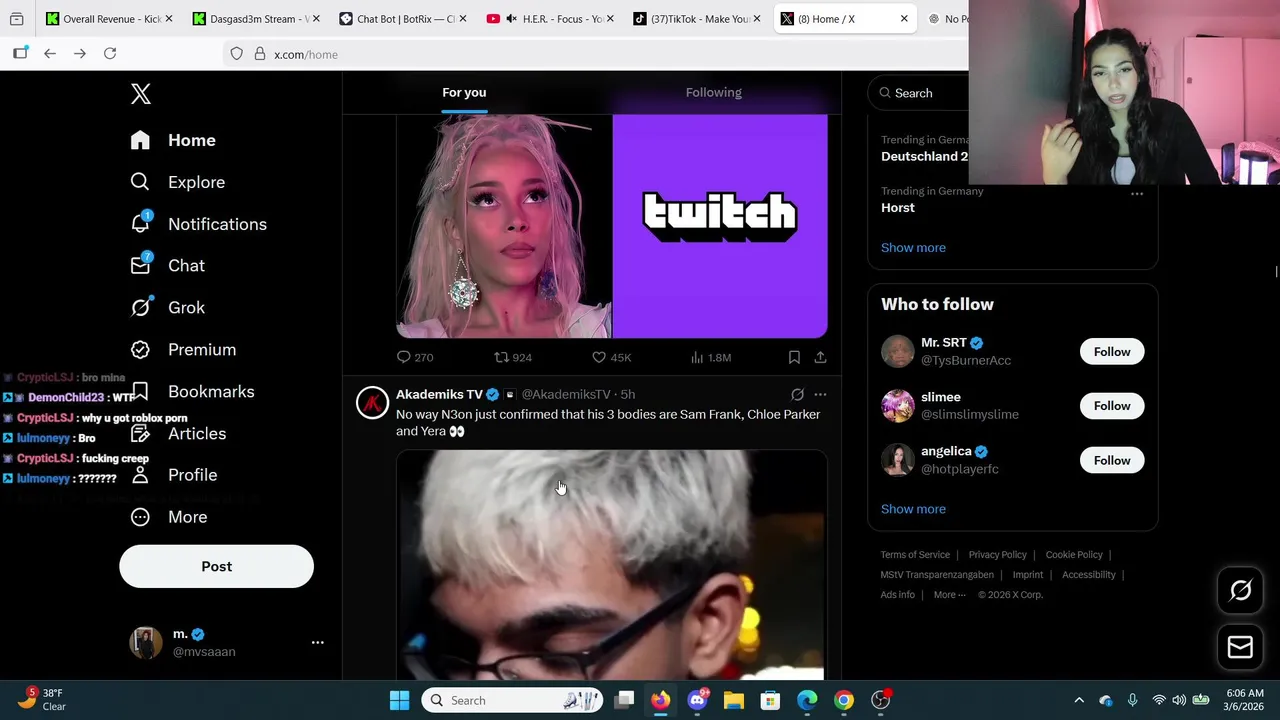The image size is (1280, 720).
Task: Open Grok from the sidebar
Action: pos(167,307)
